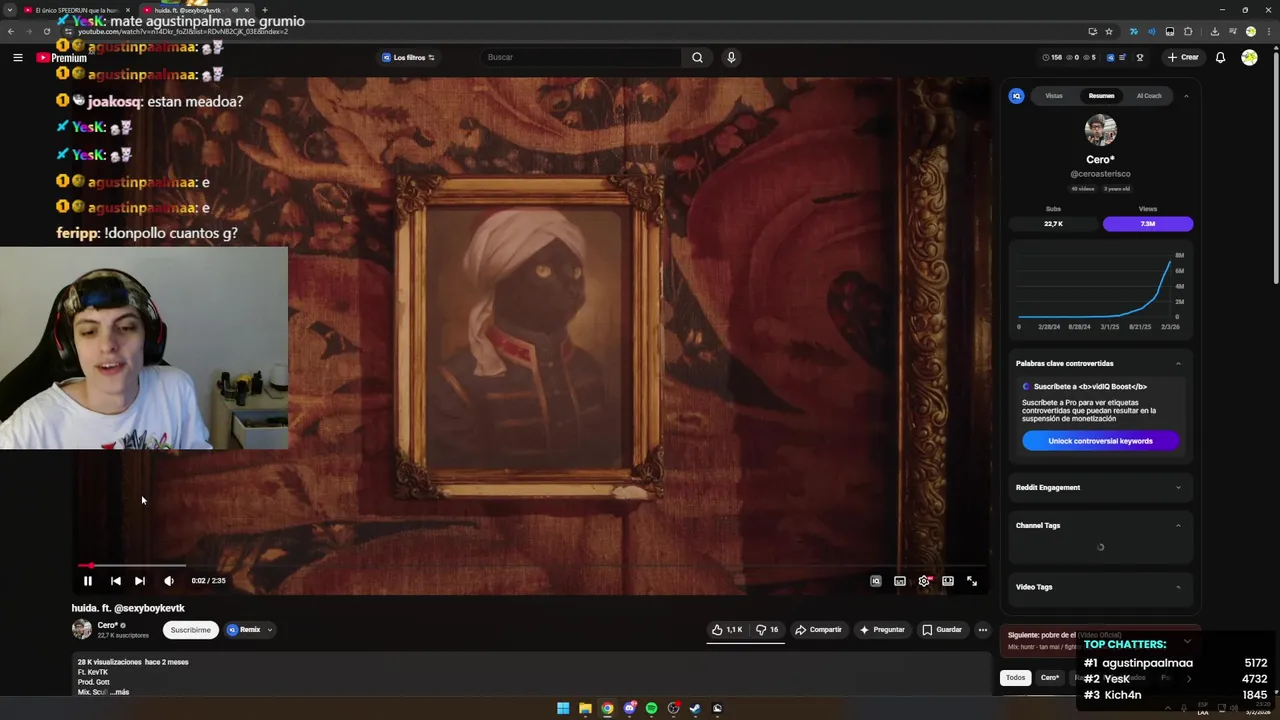Switch to theater mode
The width and height of the screenshot is (1280, 720).
tap(948, 581)
